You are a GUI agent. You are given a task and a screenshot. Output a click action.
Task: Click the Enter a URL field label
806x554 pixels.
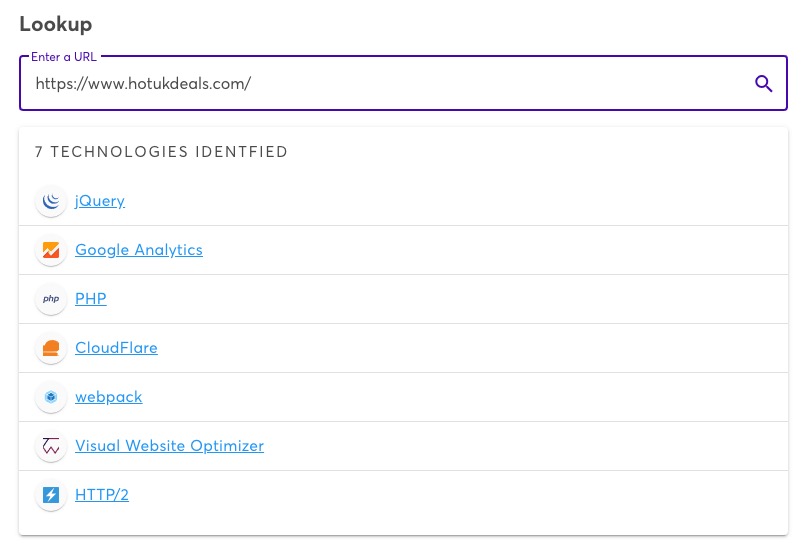coord(64,57)
